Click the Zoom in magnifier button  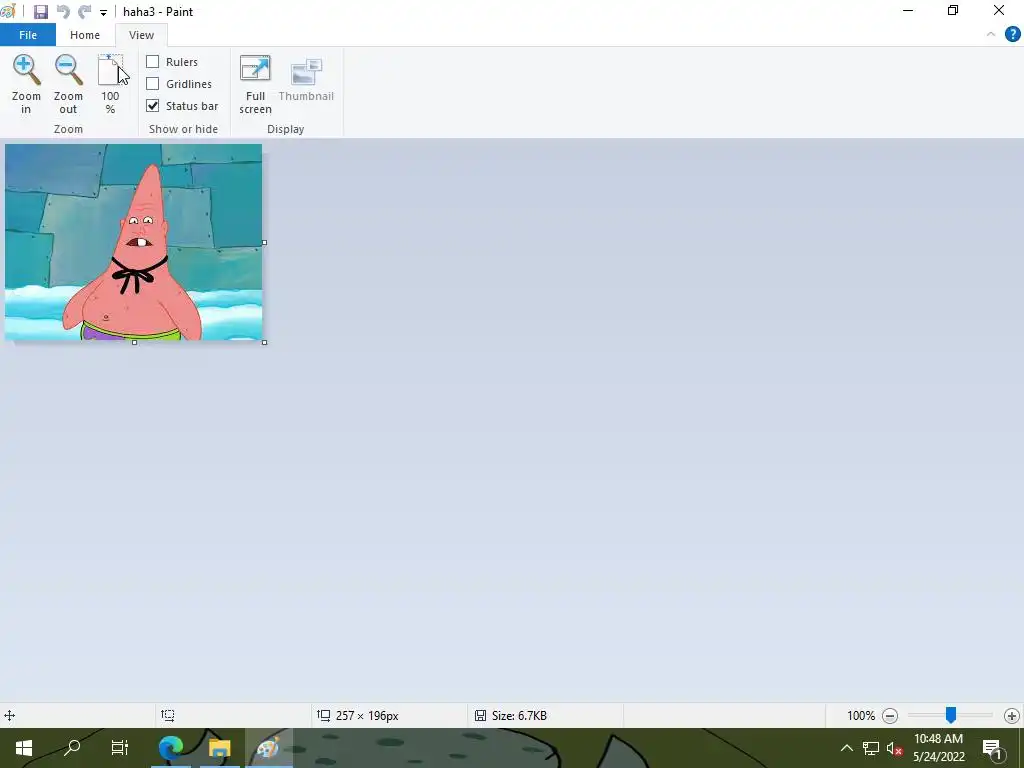[x=26, y=84]
